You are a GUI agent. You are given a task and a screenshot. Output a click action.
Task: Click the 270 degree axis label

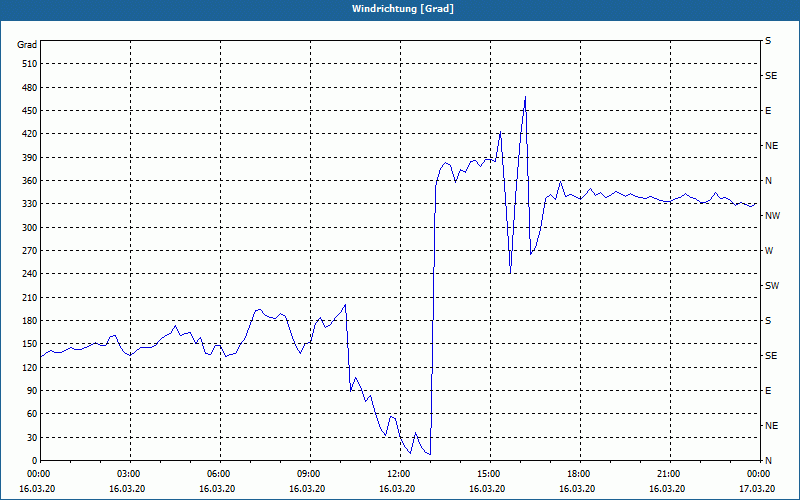pyautogui.click(x=29, y=251)
